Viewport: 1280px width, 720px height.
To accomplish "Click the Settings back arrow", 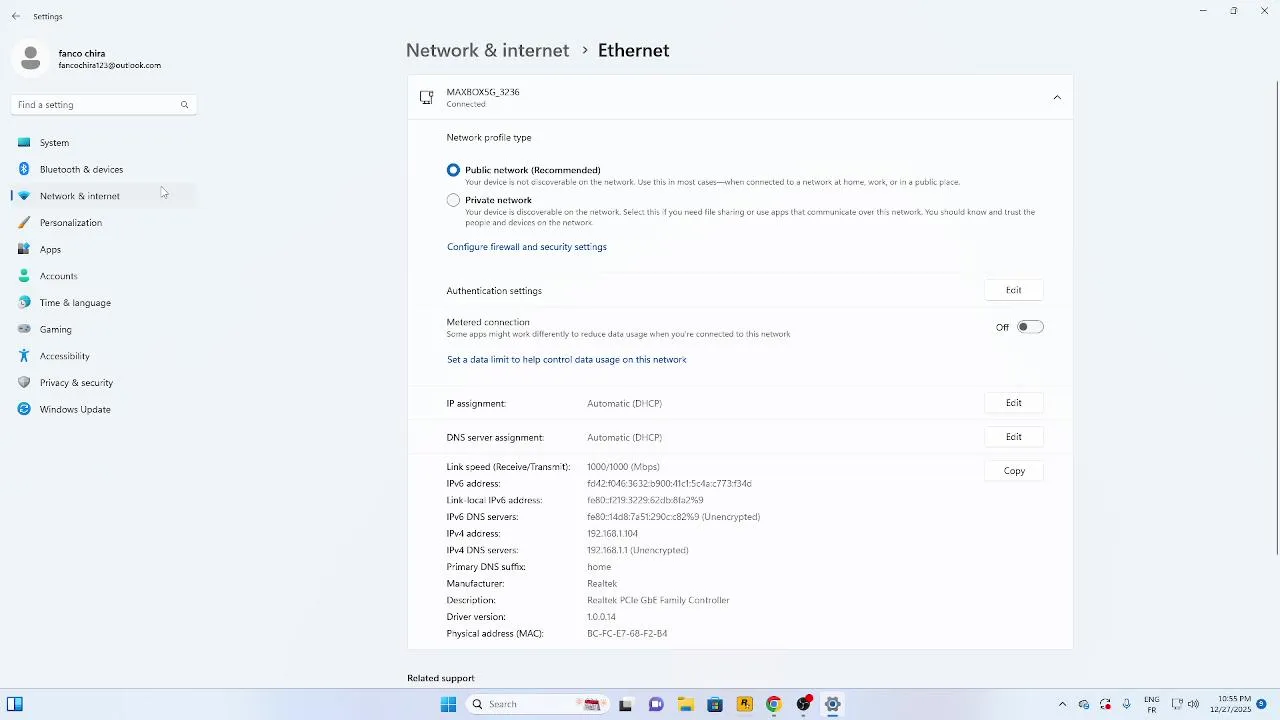I will (16, 16).
